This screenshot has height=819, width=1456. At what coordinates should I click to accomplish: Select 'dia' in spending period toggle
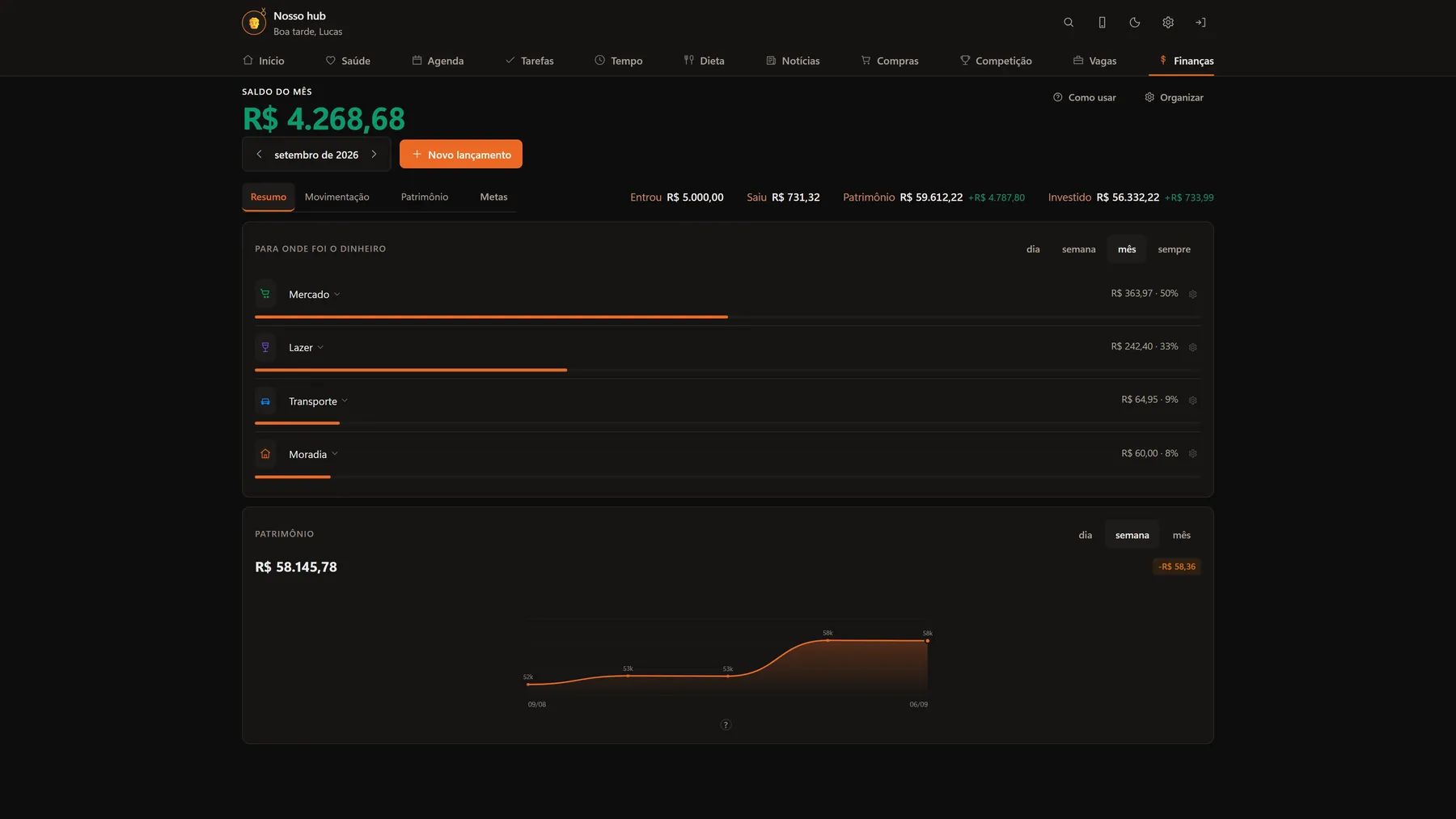pyautogui.click(x=1033, y=249)
